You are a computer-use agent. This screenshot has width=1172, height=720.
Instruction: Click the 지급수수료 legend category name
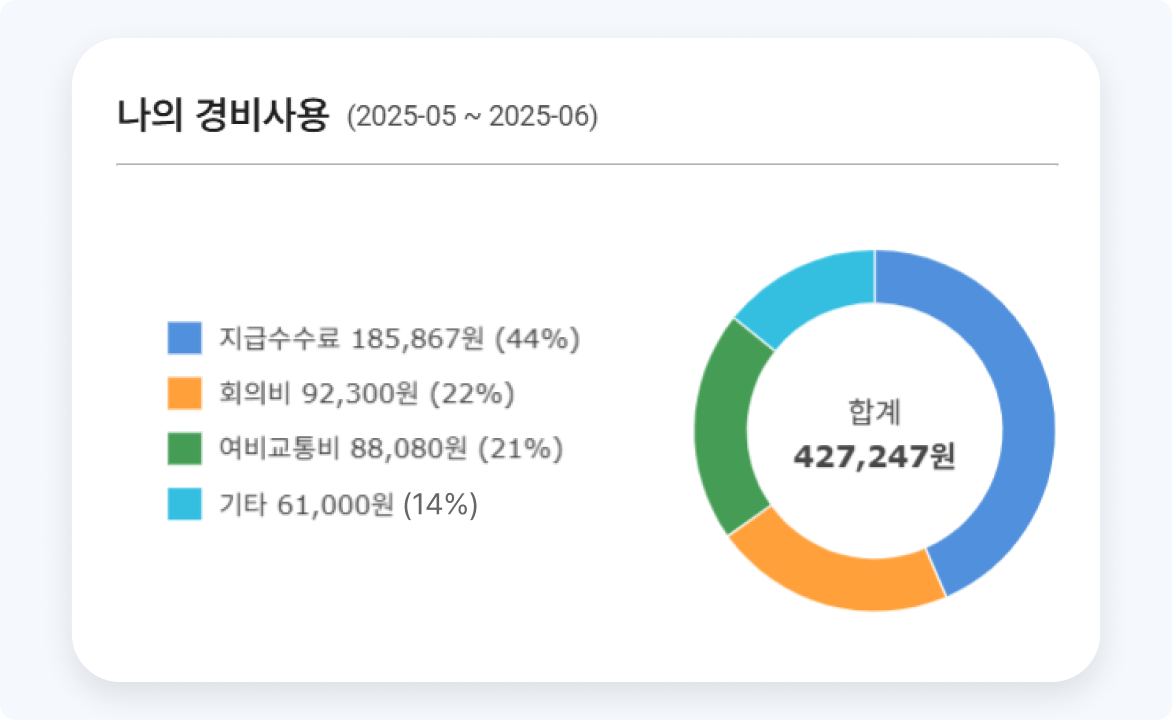280,339
